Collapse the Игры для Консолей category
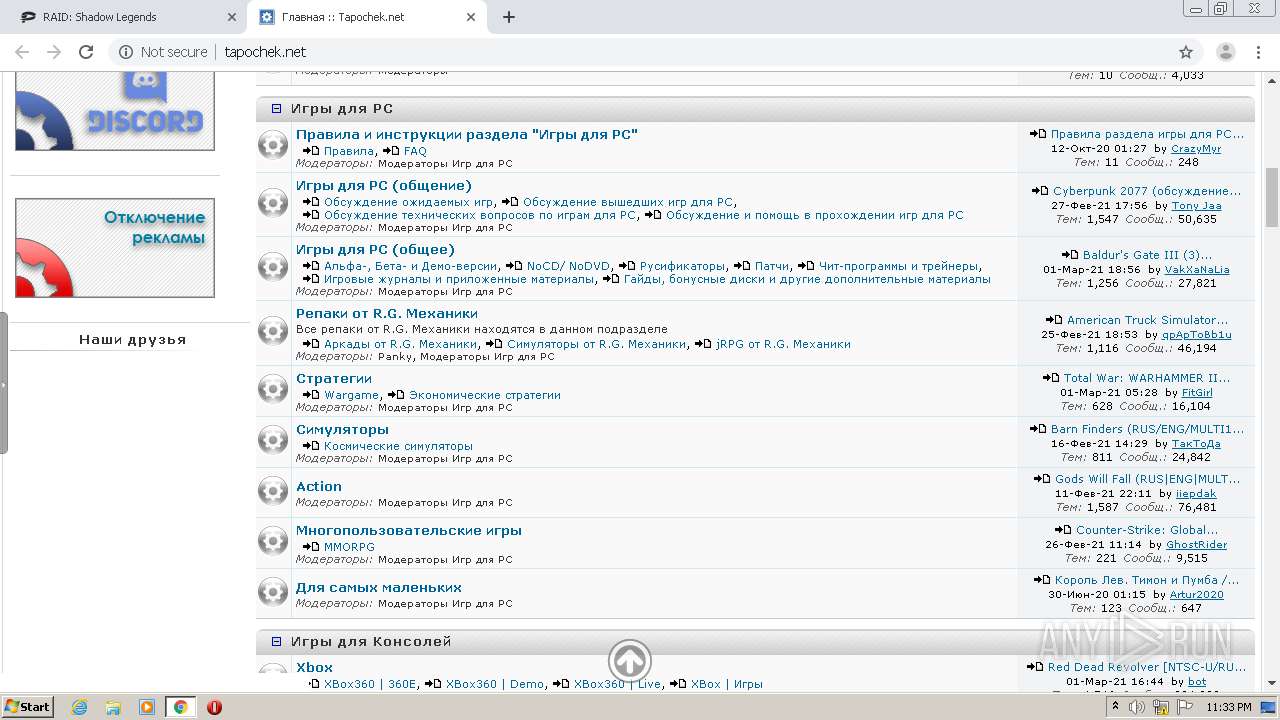The height and width of the screenshot is (720, 1280). [277, 642]
